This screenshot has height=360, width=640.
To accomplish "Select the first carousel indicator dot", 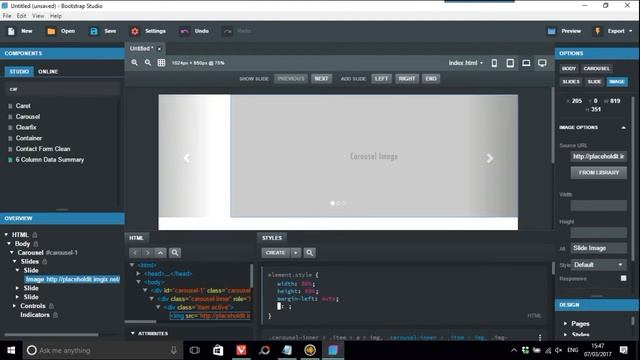I will pyautogui.click(x=332, y=203).
